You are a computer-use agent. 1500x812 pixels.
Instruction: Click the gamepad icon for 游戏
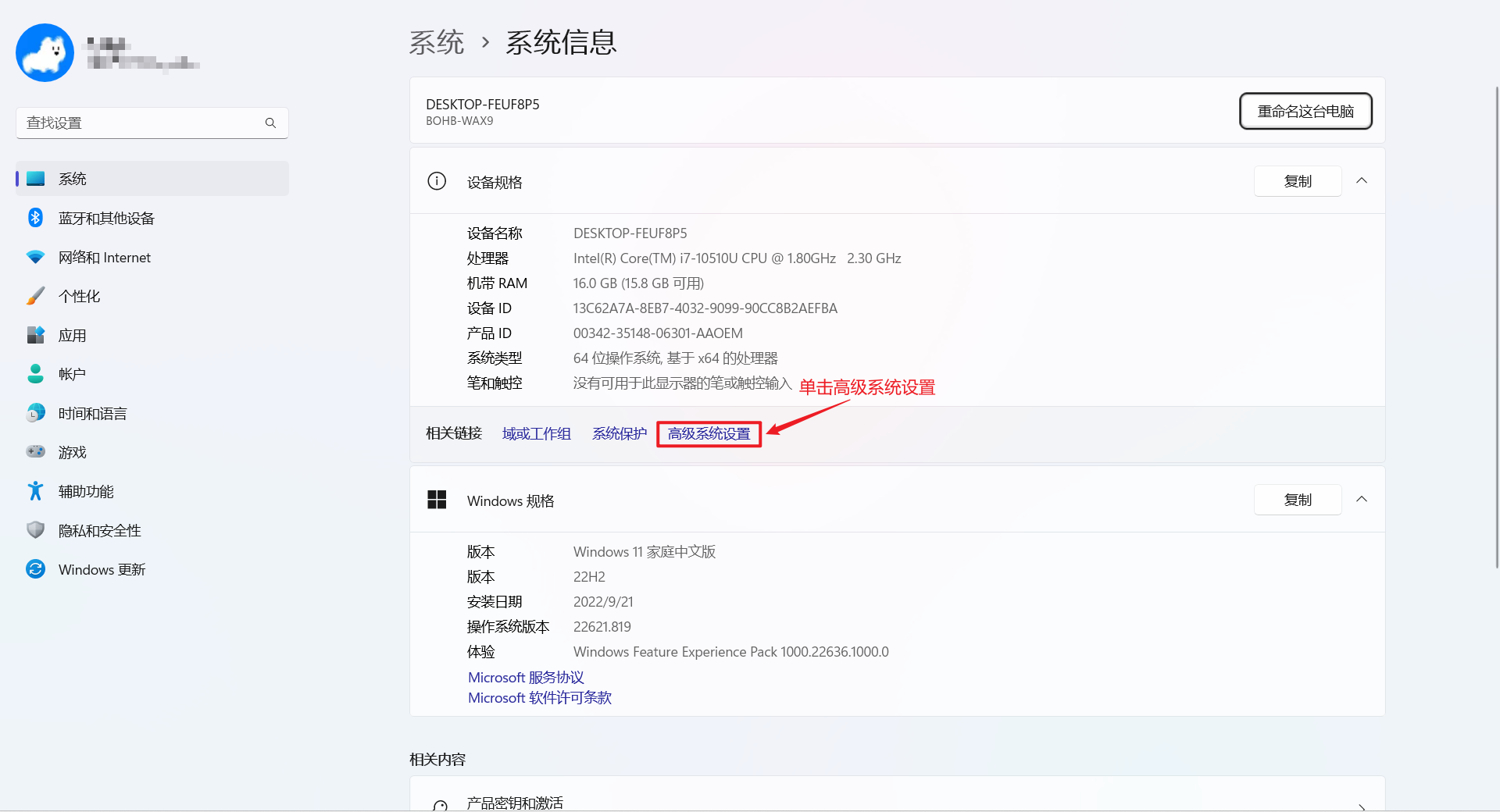click(36, 452)
